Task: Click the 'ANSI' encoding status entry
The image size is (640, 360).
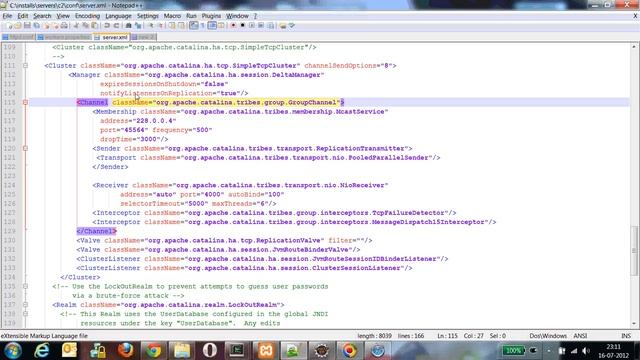Action: click(580, 336)
